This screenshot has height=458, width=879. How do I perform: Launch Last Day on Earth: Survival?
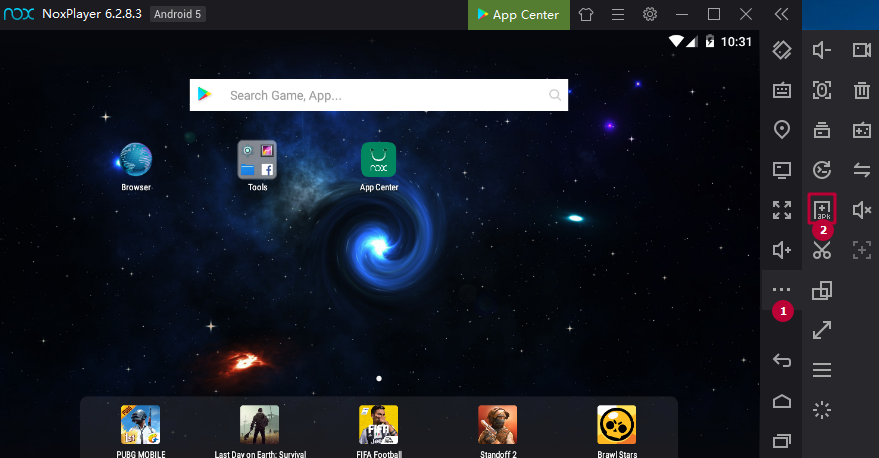tap(260, 431)
